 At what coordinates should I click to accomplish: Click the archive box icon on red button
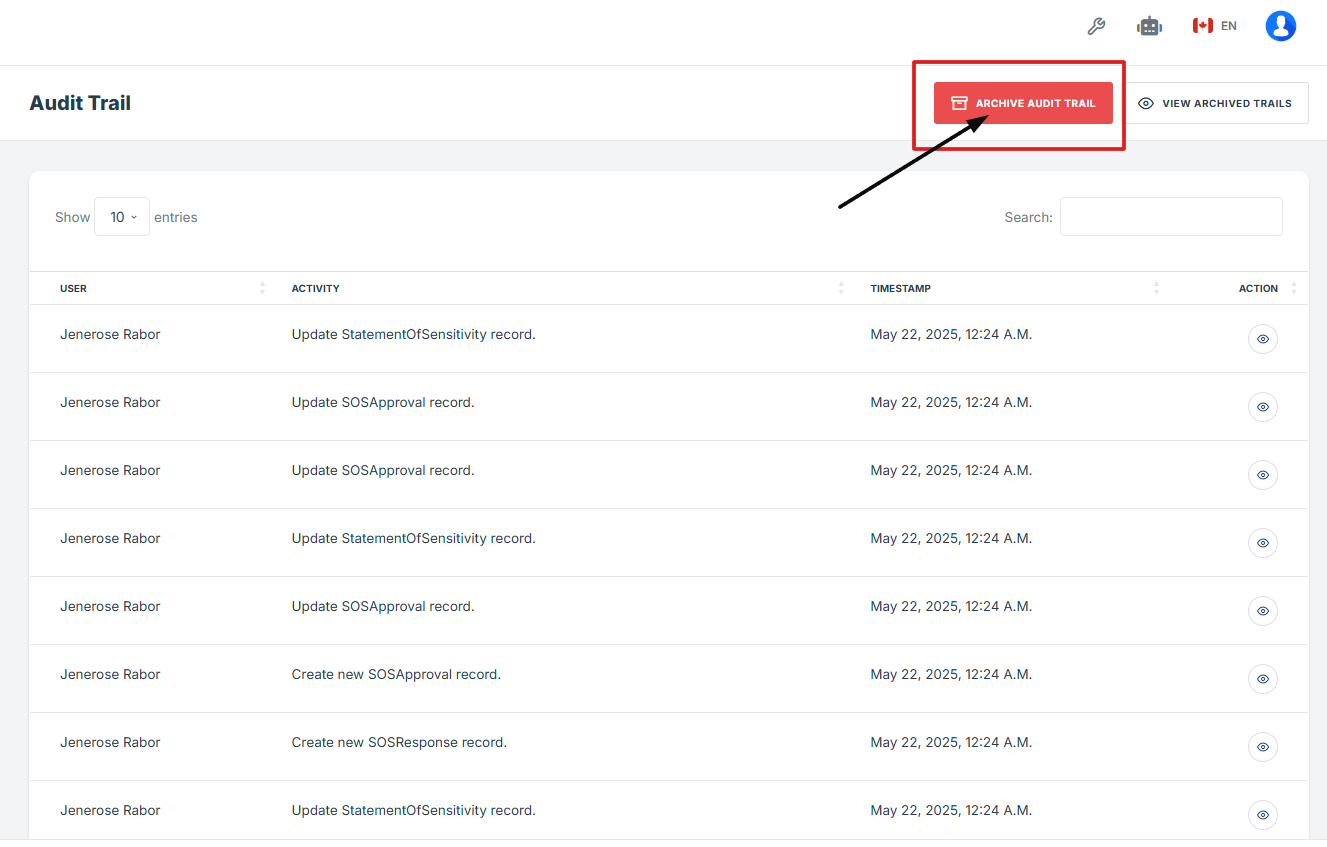click(x=959, y=103)
